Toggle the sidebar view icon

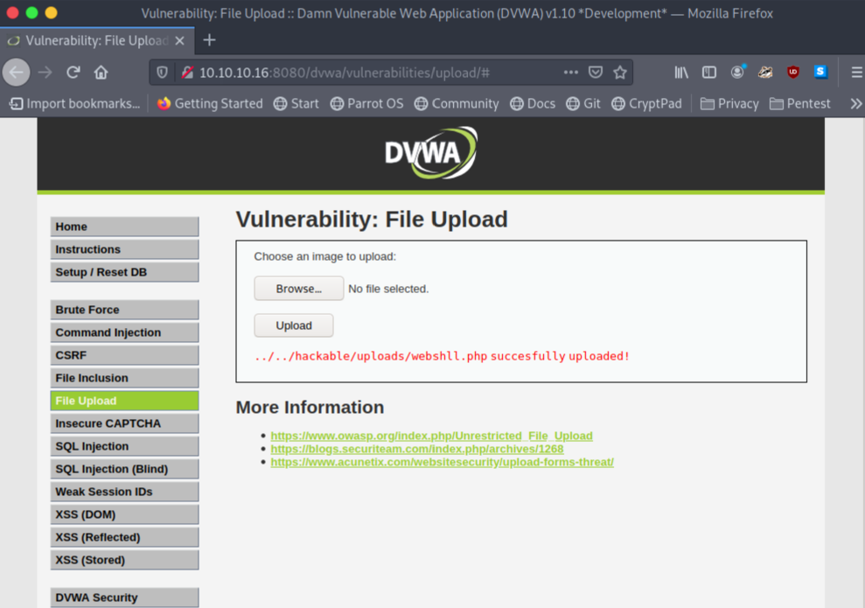709,72
